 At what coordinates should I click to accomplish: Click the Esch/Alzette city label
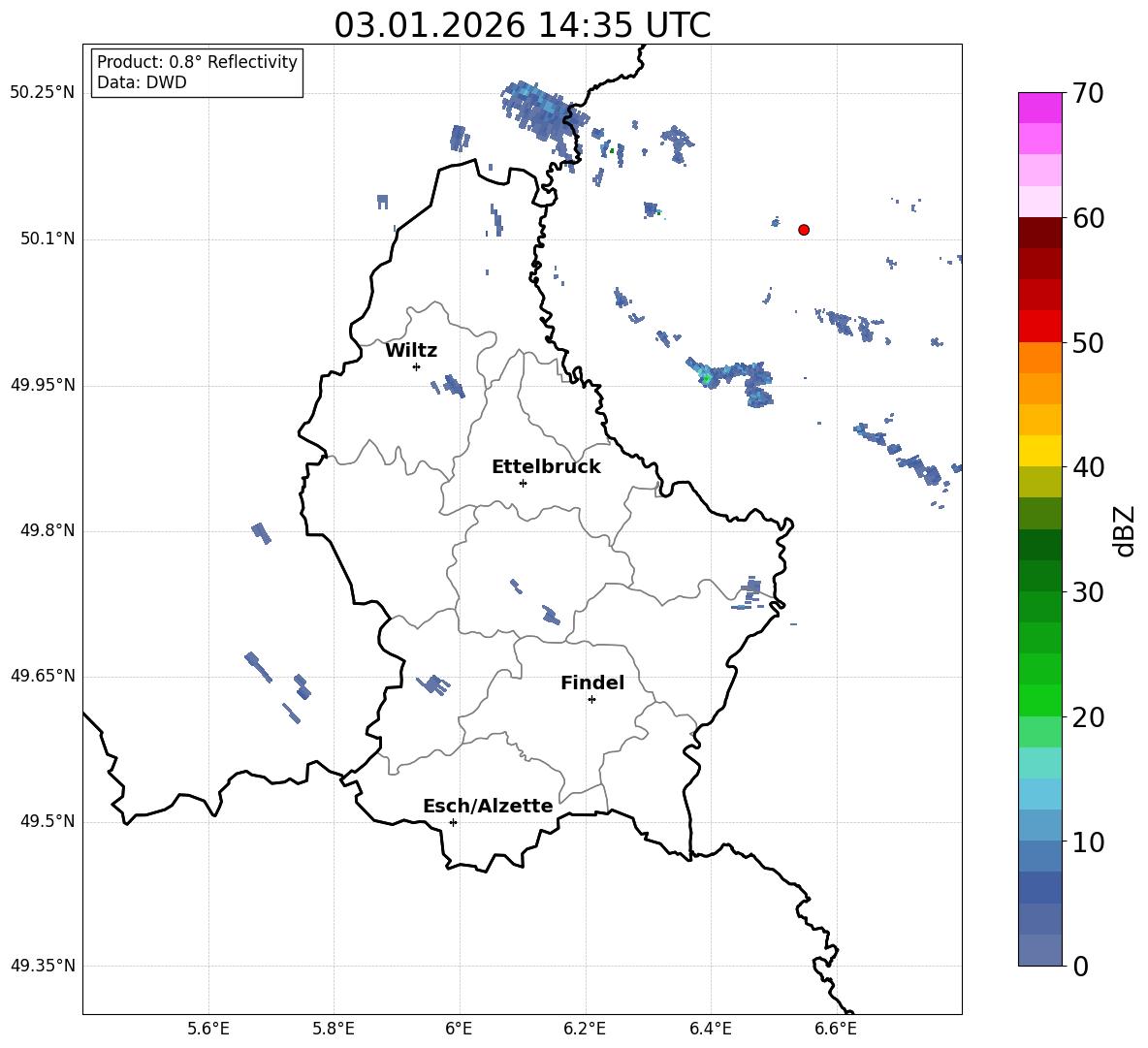pyautogui.click(x=488, y=806)
